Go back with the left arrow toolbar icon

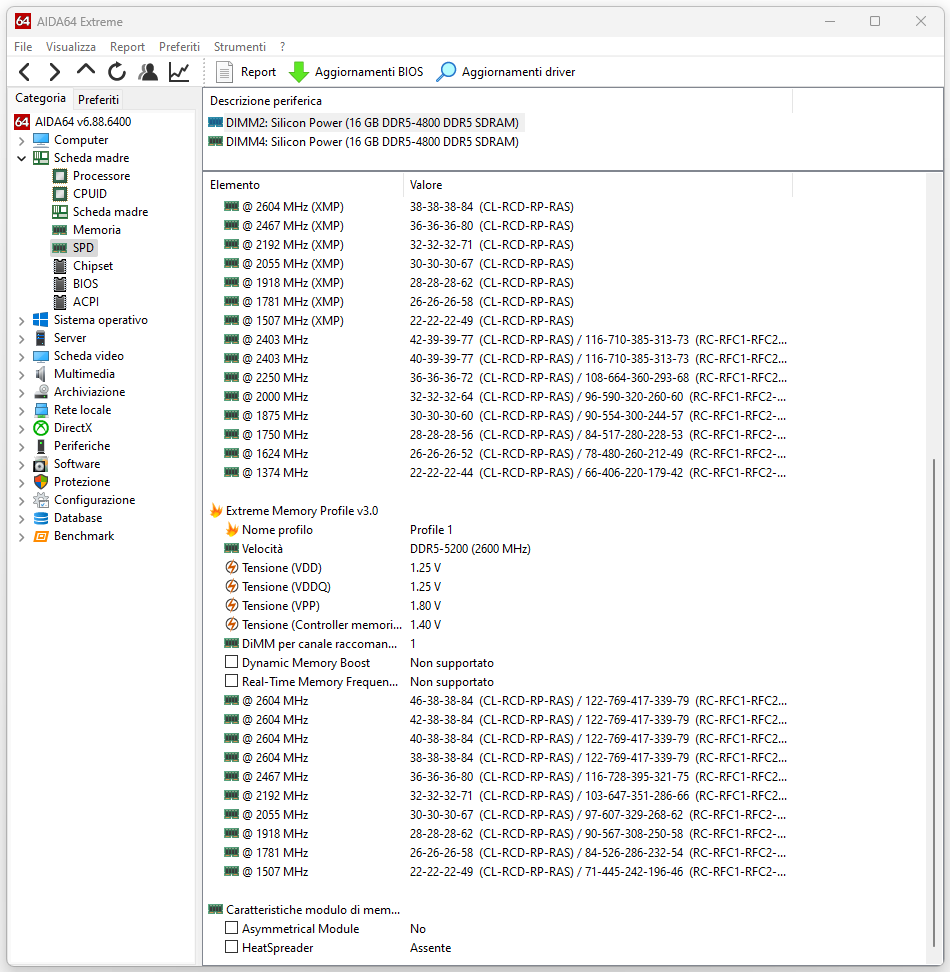tap(25, 72)
